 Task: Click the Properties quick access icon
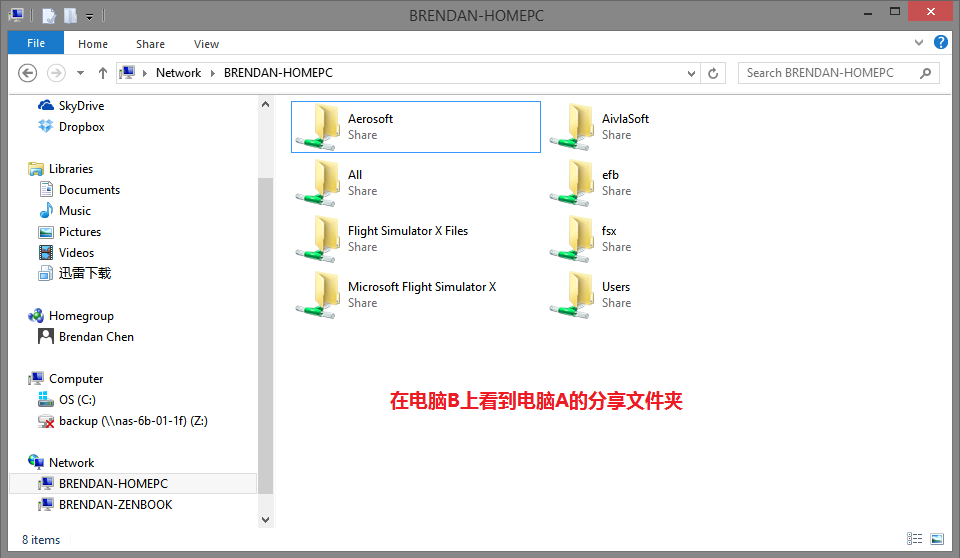click(49, 15)
